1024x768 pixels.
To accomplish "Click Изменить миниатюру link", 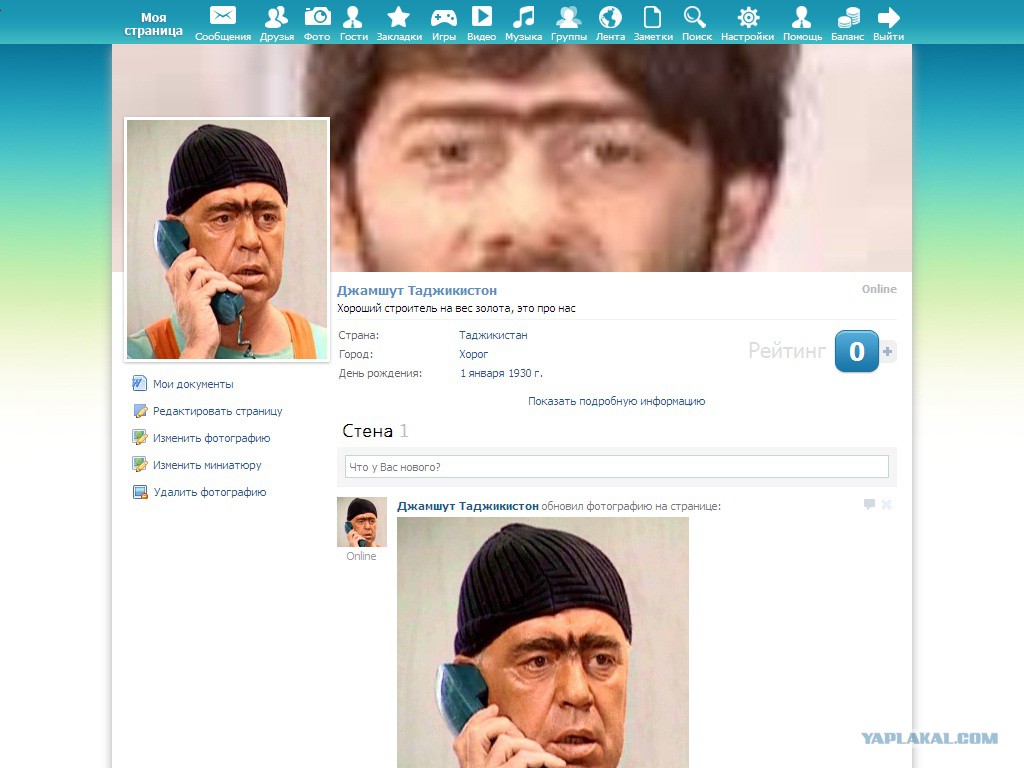I will [207, 465].
